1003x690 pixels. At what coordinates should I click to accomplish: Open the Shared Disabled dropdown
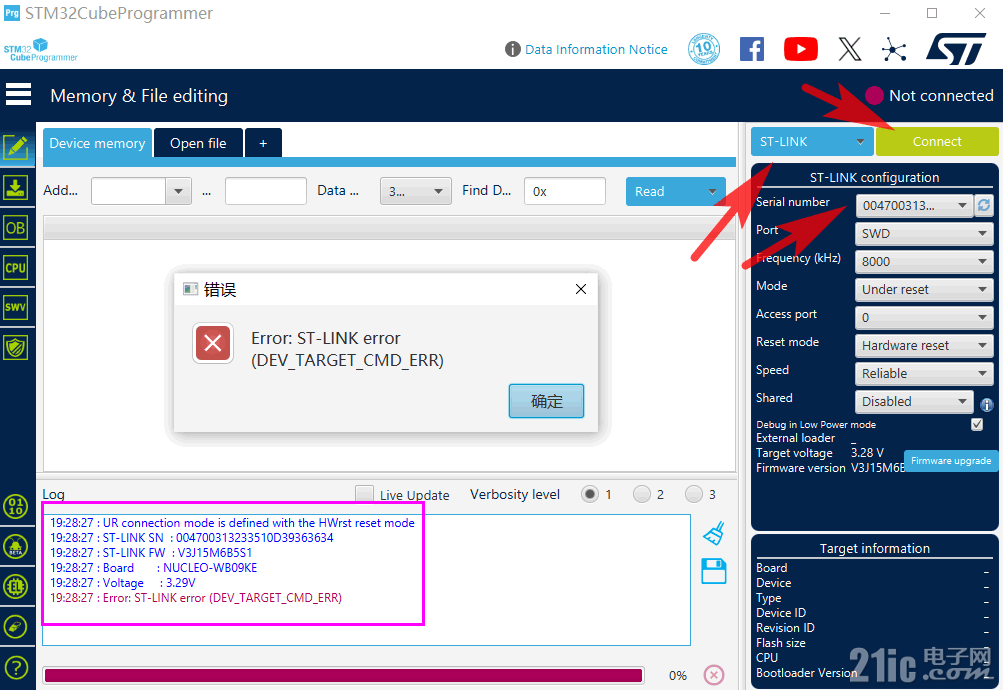coord(913,402)
